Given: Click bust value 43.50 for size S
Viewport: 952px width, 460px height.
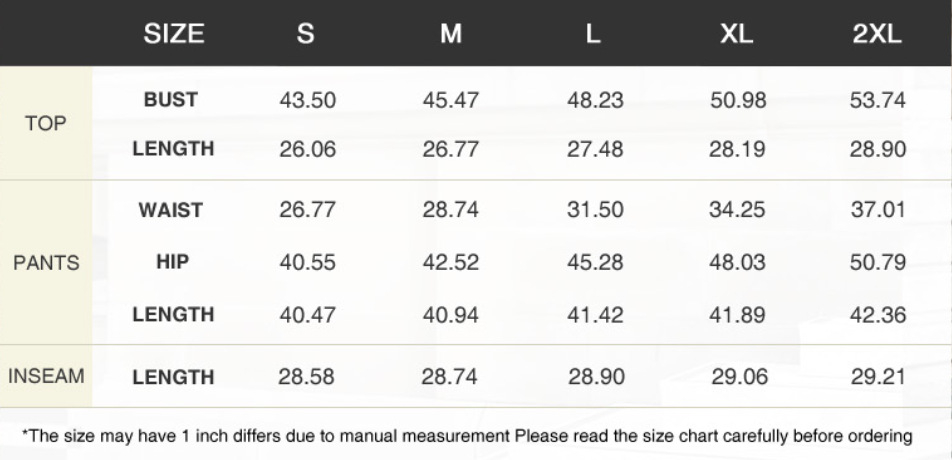Looking at the screenshot, I should 307,100.
